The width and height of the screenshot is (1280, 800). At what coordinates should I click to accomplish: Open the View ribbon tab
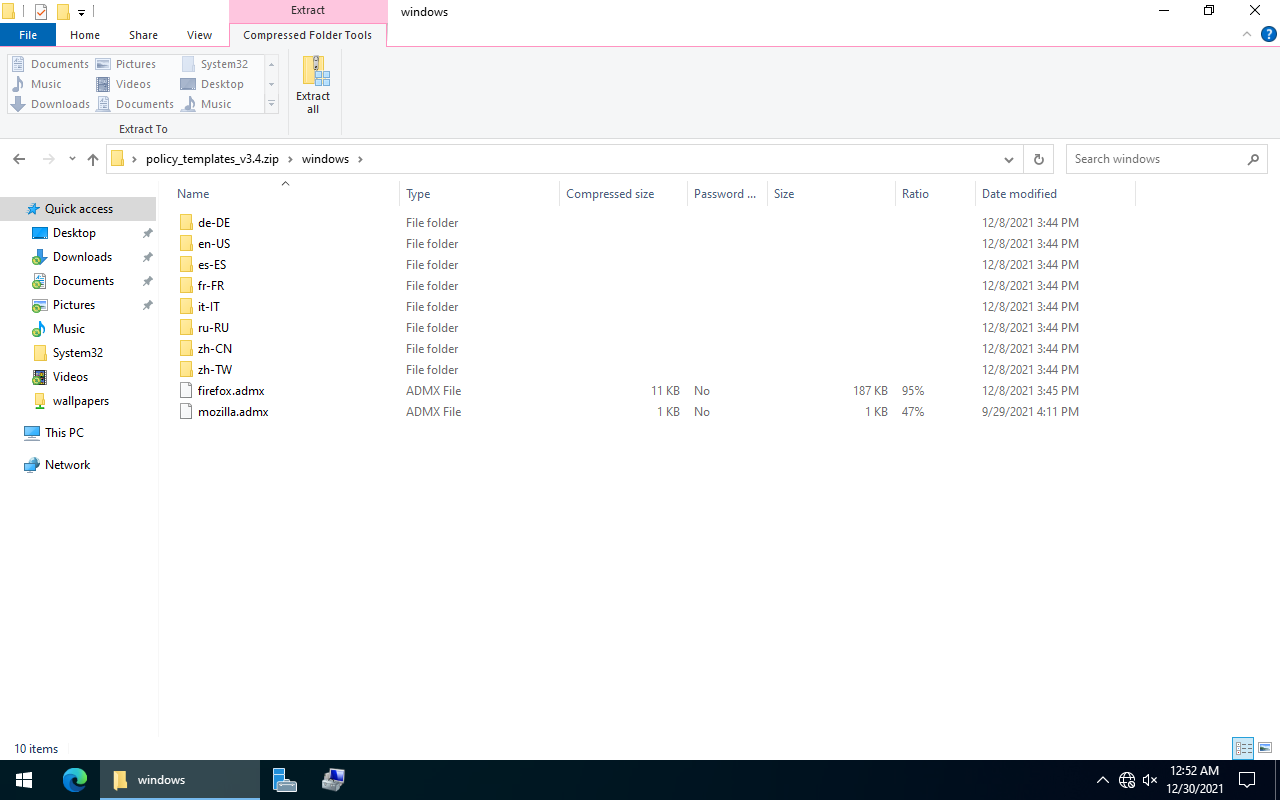(x=199, y=35)
